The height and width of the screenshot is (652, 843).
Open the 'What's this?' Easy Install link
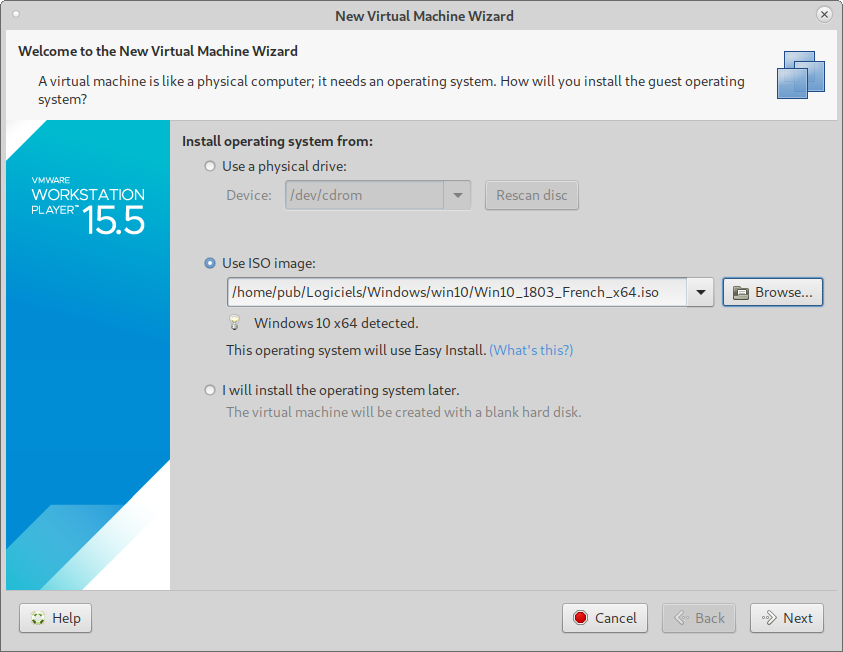click(x=531, y=350)
